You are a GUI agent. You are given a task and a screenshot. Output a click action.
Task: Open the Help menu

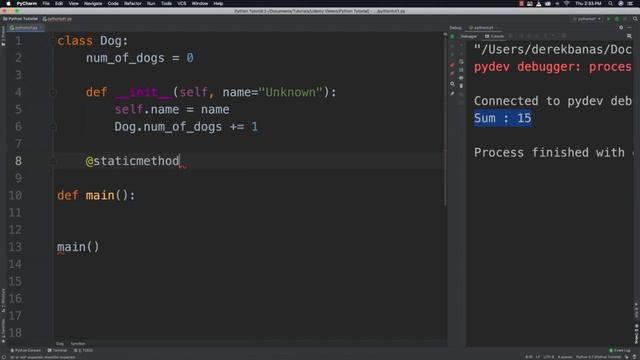[218, 3]
